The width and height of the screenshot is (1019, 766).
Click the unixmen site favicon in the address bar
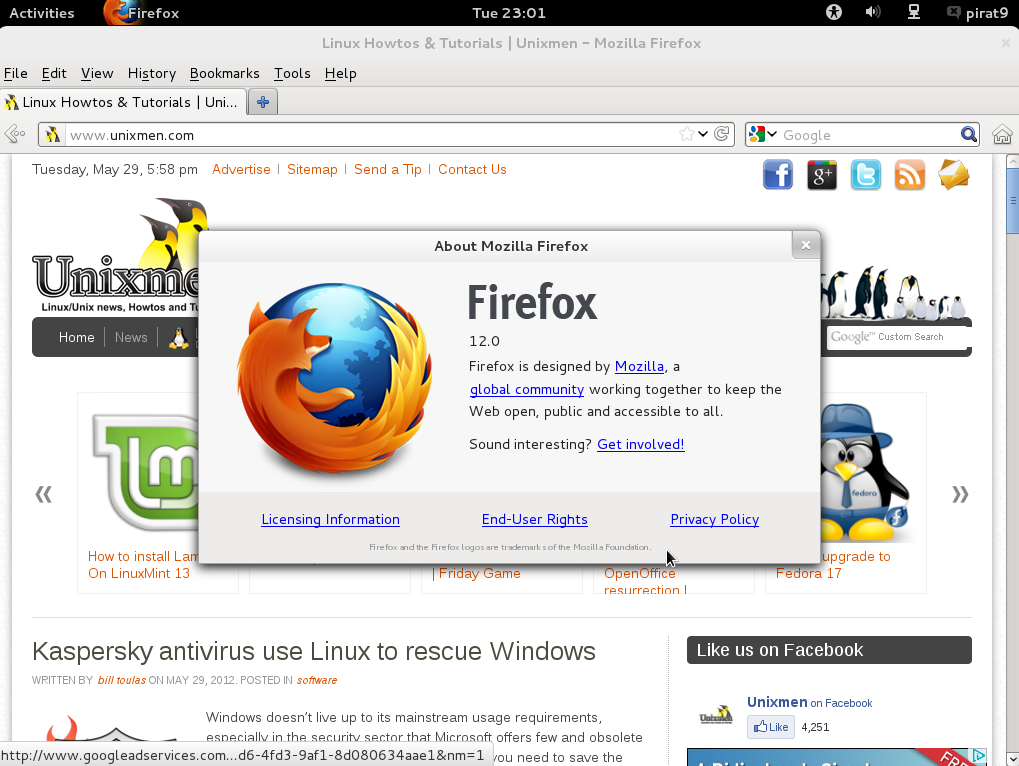pos(52,134)
